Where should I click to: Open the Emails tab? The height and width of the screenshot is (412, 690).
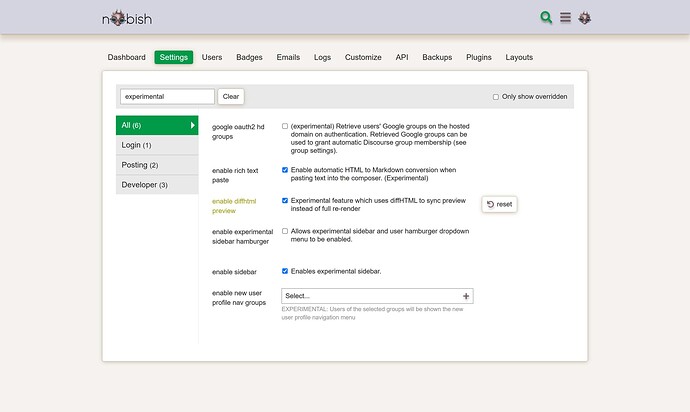288,57
